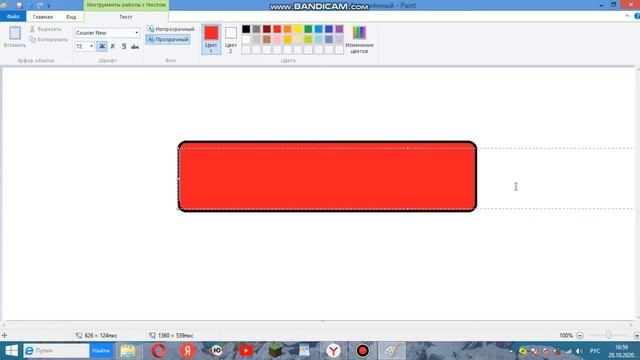This screenshot has height=360, width=640.
Task: Pick the black palette color
Action: [x=246, y=29]
